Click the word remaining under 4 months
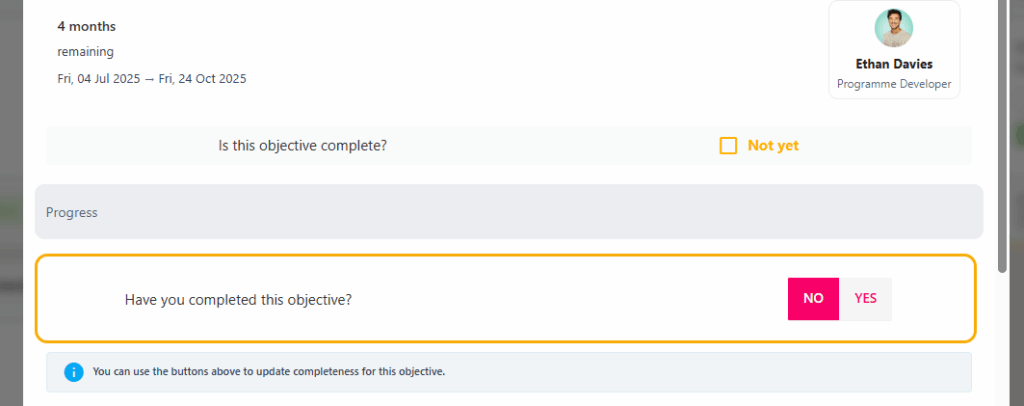This screenshot has height=406, width=1024. coord(86,52)
